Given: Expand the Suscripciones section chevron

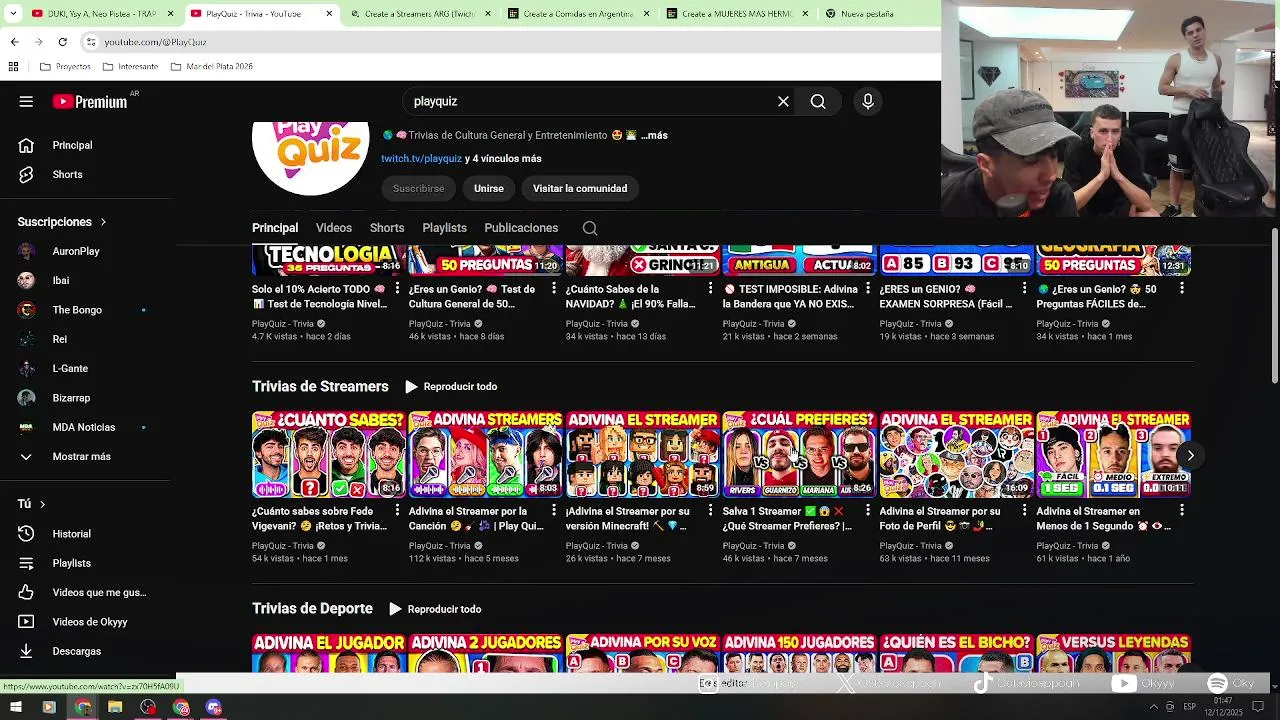Looking at the screenshot, I should coord(102,222).
